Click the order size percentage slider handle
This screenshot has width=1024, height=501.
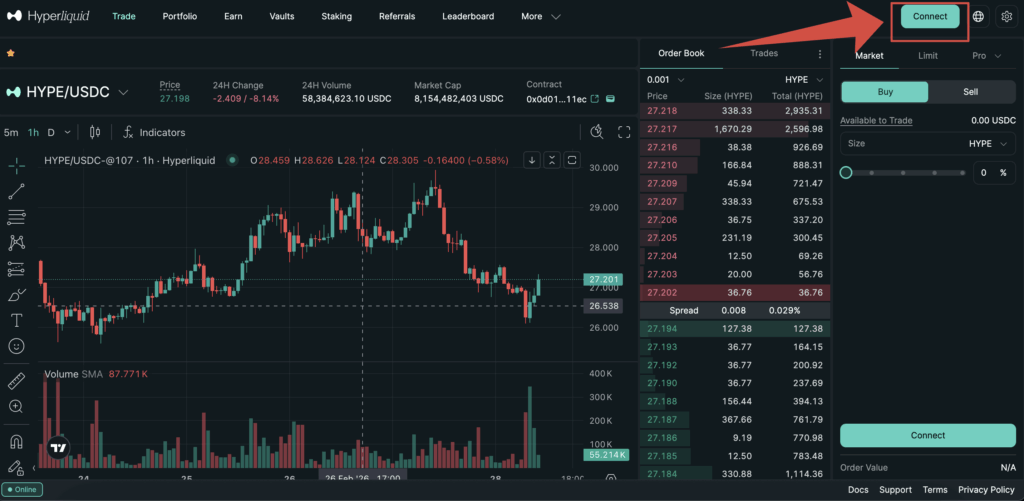[846, 173]
